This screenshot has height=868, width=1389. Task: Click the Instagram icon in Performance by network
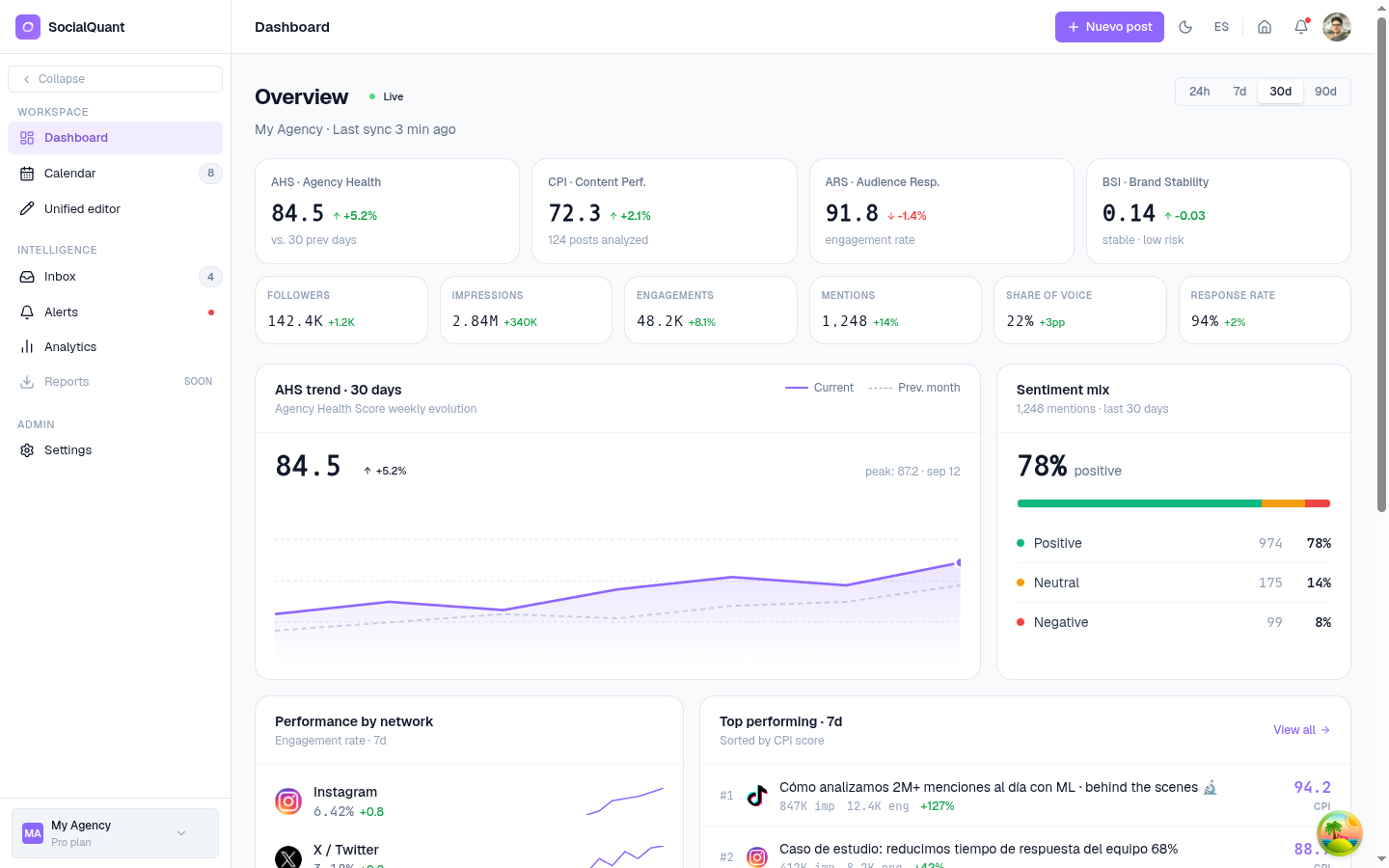(288, 801)
